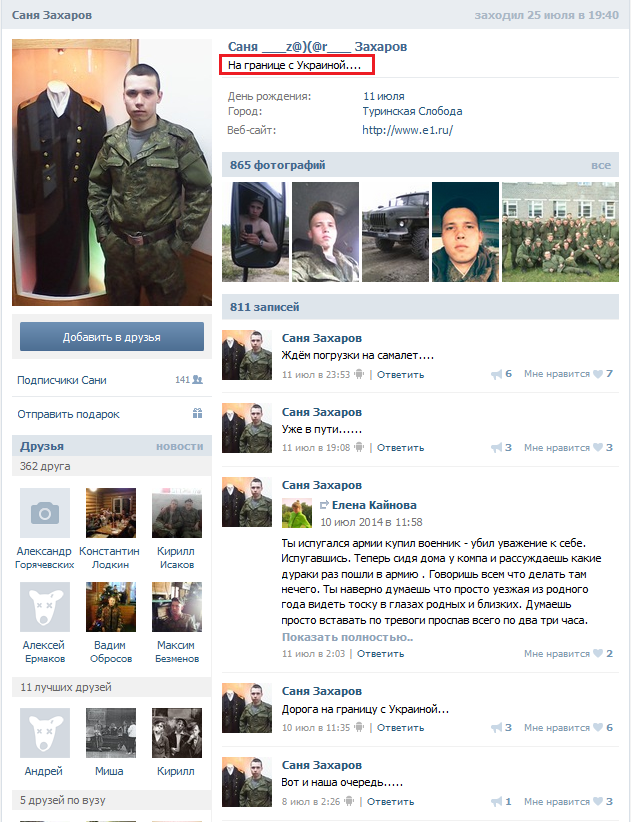This screenshot has height=822, width=633.
Task: Click the share megaphone icon on the Ждём погрузки post
Action: tap(496, 374)
